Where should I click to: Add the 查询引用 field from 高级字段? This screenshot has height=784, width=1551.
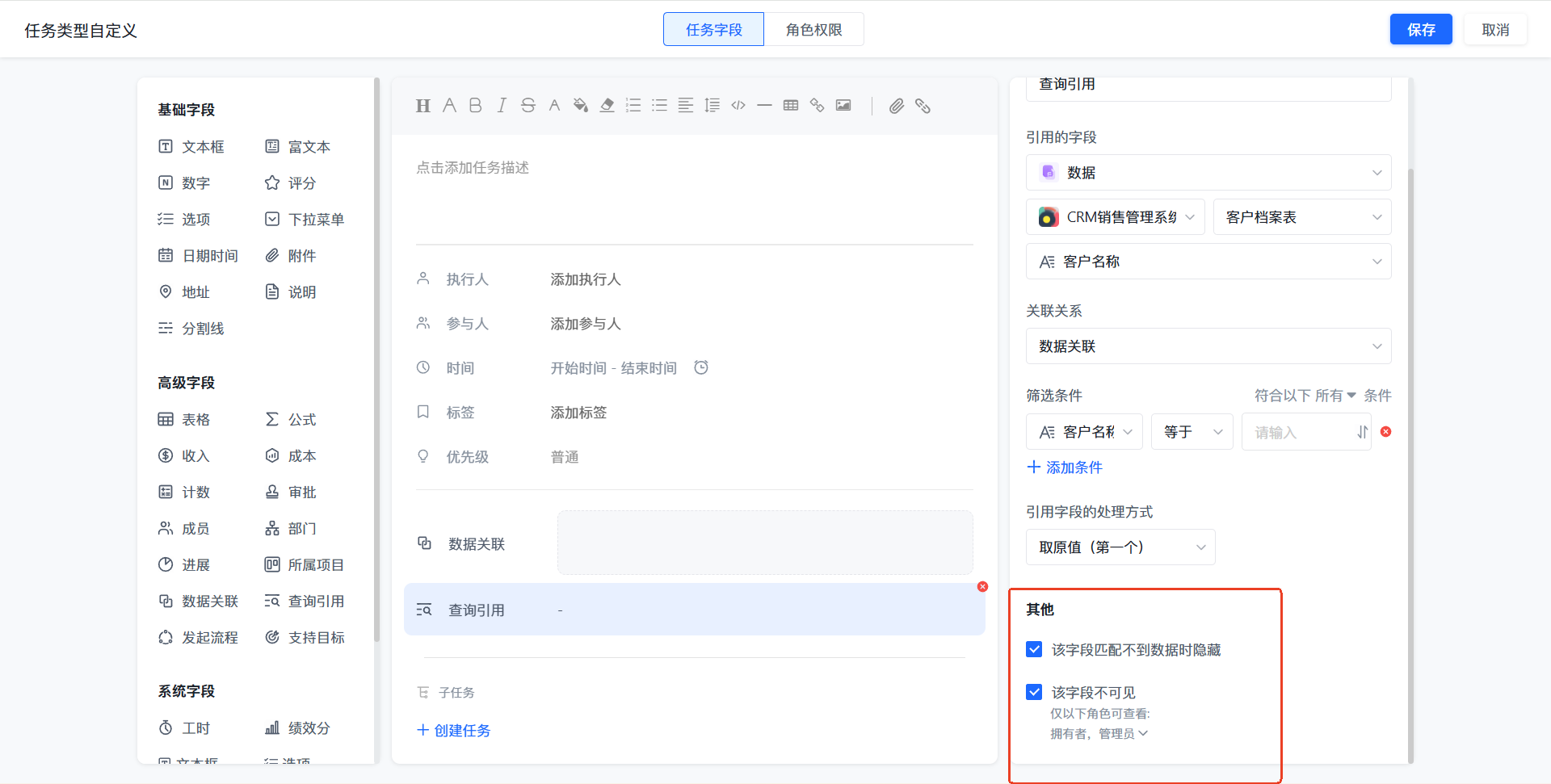click(x=305, y=602)
